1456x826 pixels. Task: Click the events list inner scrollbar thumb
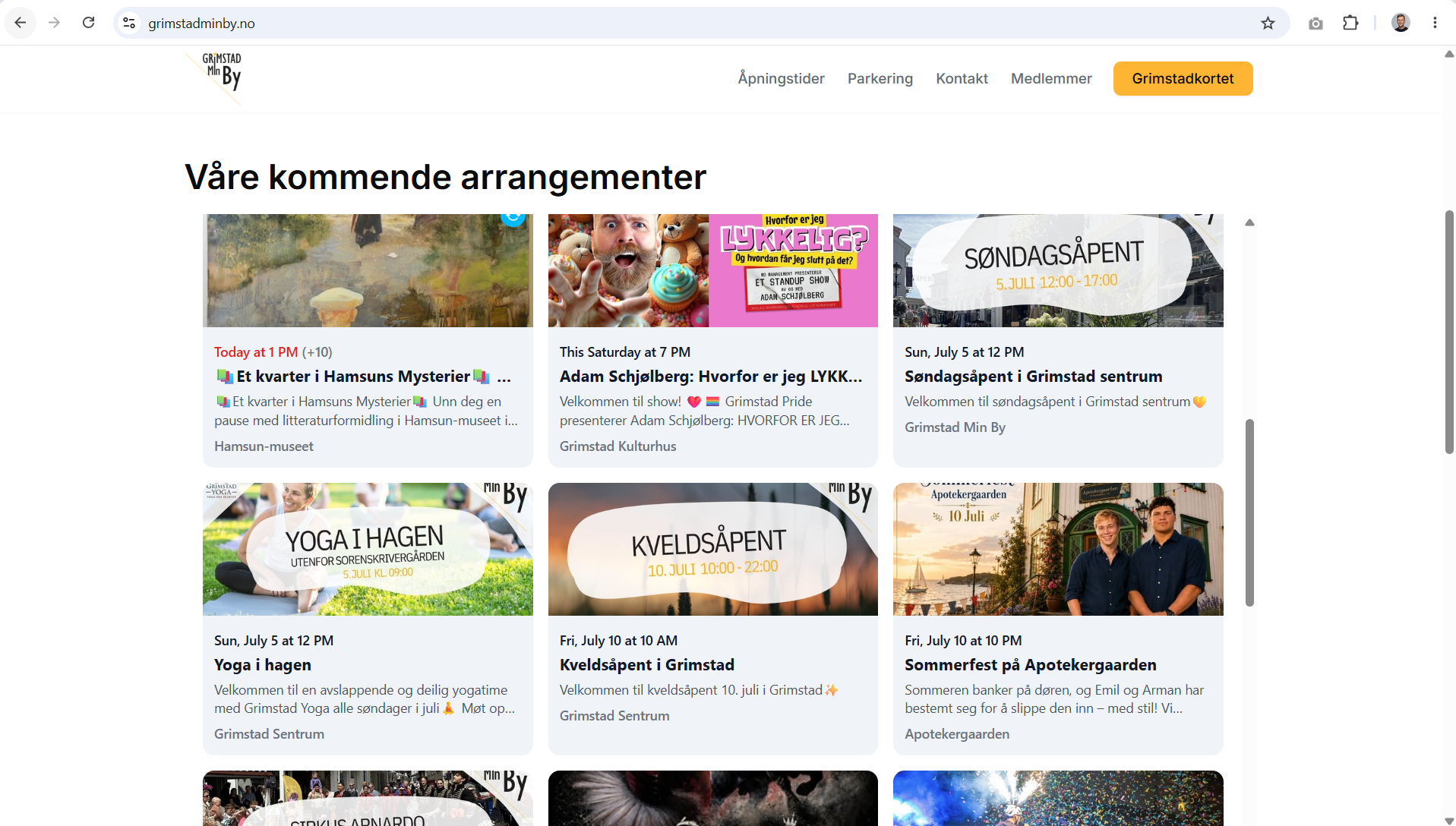[x=1249, y=512]
